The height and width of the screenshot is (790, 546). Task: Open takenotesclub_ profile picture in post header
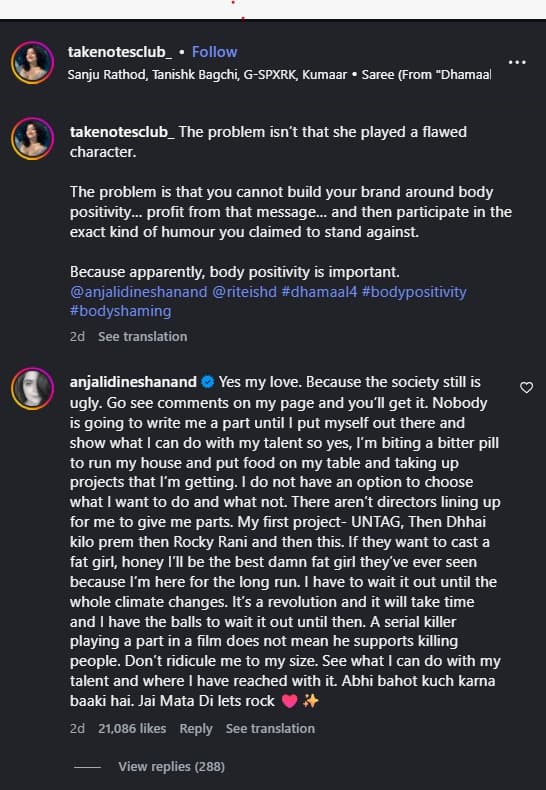point(32,62)
